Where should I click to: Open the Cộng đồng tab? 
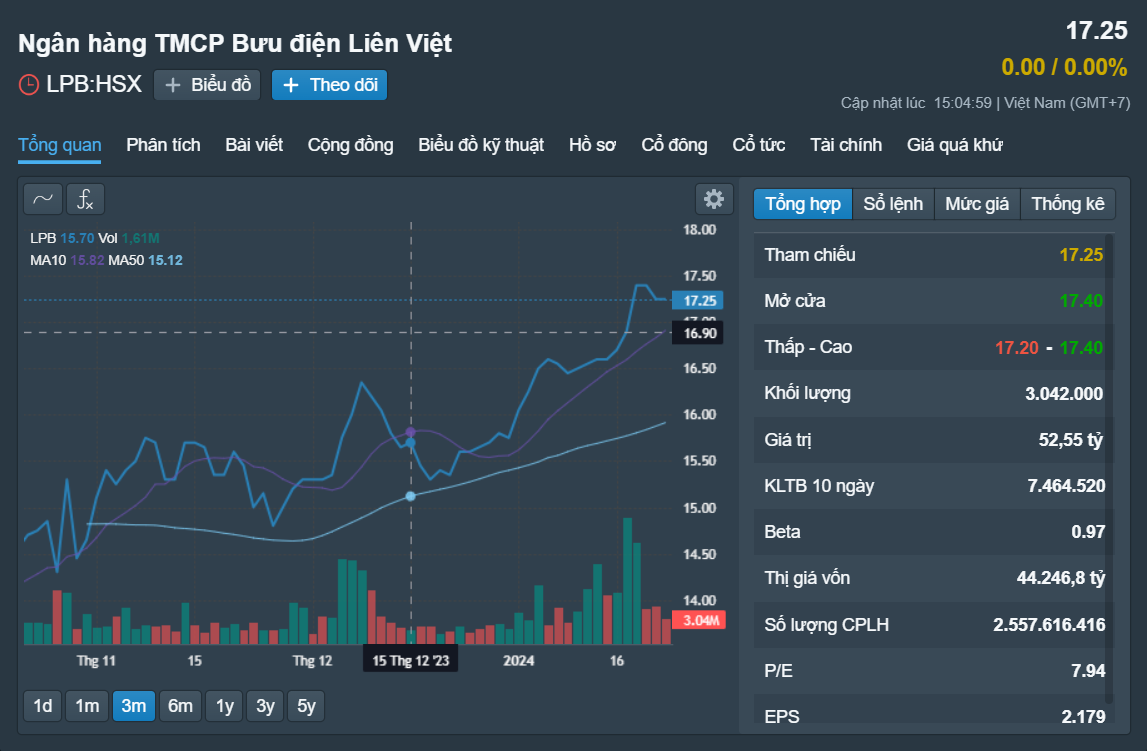coord(350,145)
